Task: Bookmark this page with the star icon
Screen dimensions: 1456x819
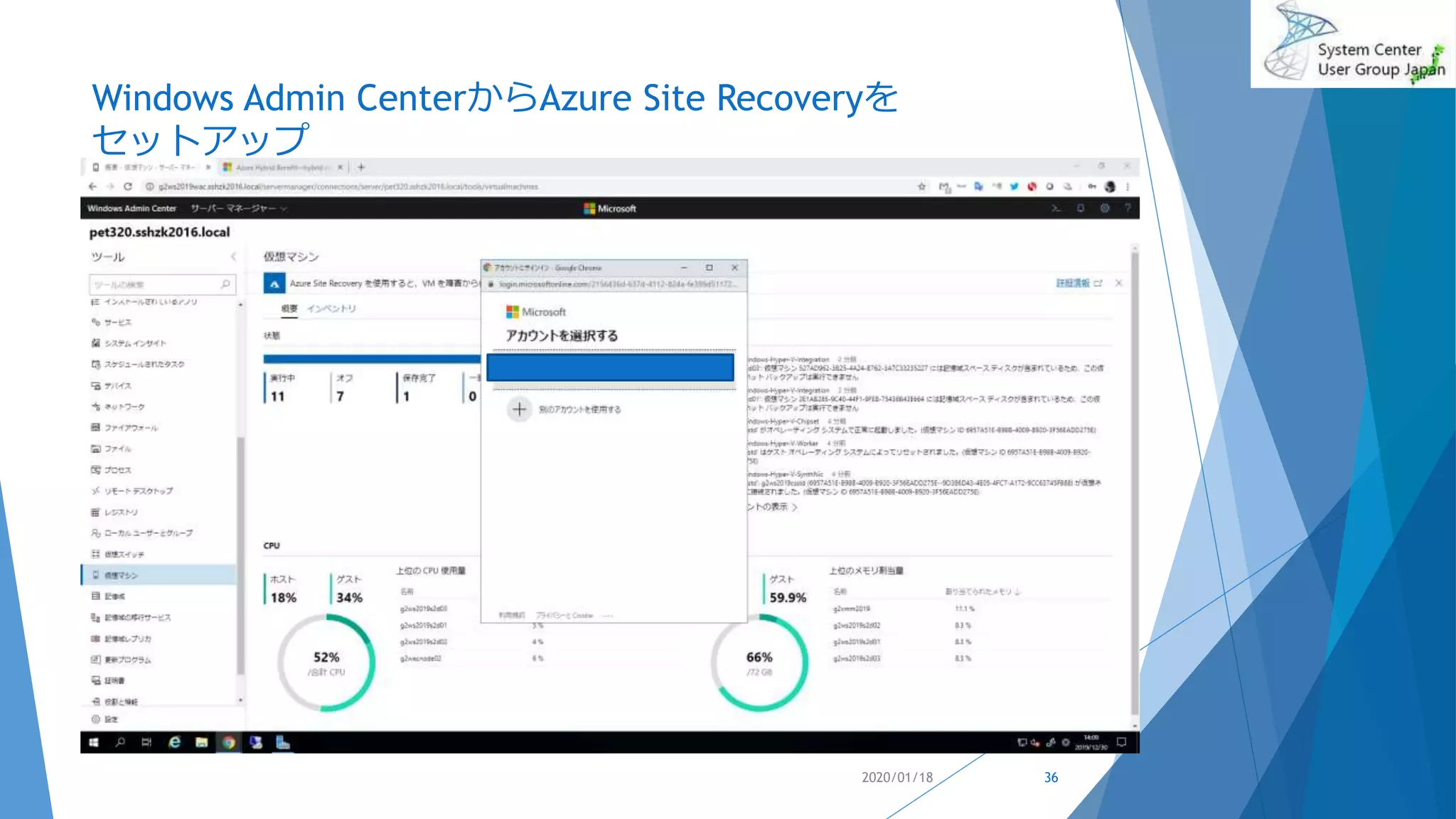Action: pyautogui.click(x=922, y=186)
